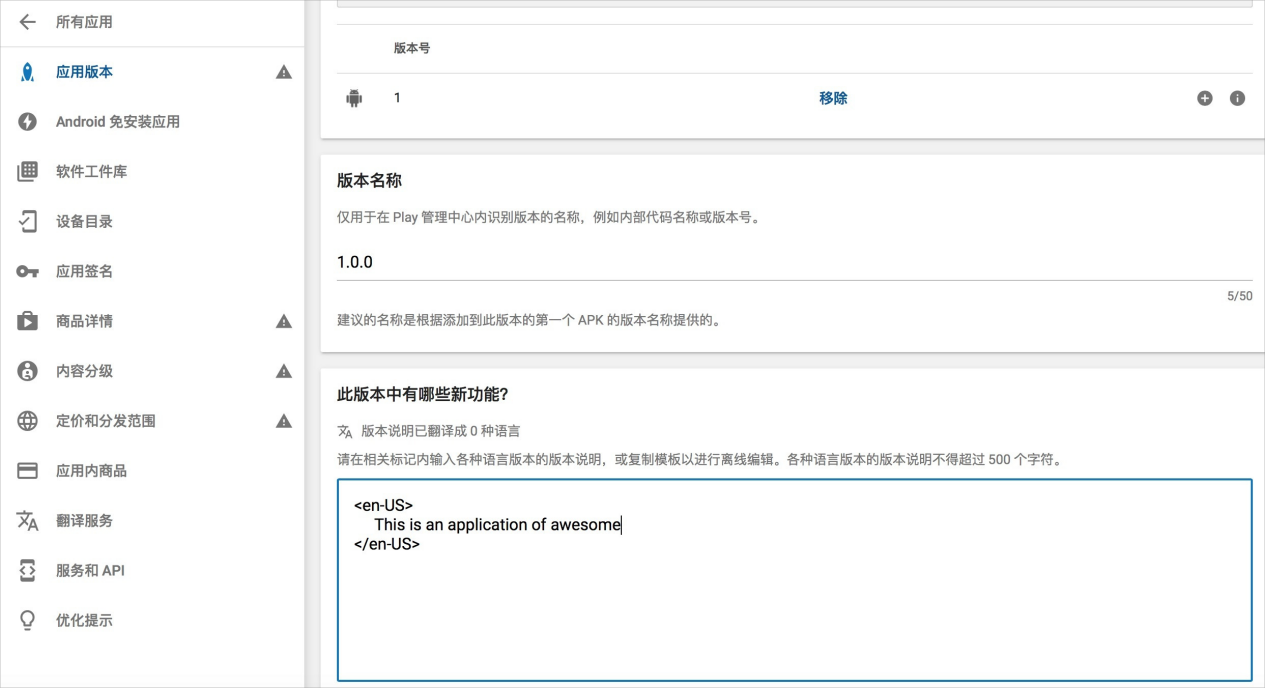Image resolution: width=1265 pixels, height=688 pixels.
Task: Click the 内容分级 rating icon
Action: pyautogui.click(x=27, y=371)
